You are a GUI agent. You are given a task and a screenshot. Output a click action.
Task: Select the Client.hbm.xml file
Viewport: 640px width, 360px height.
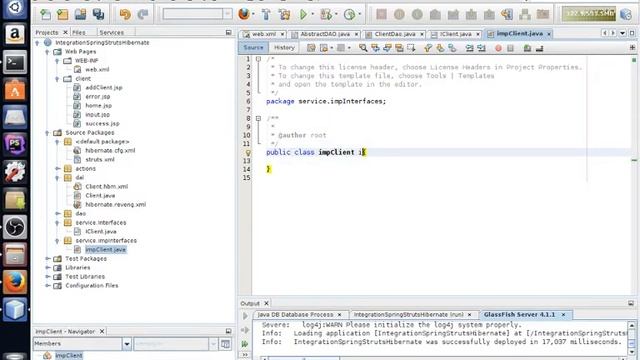[x=107, y=187]
